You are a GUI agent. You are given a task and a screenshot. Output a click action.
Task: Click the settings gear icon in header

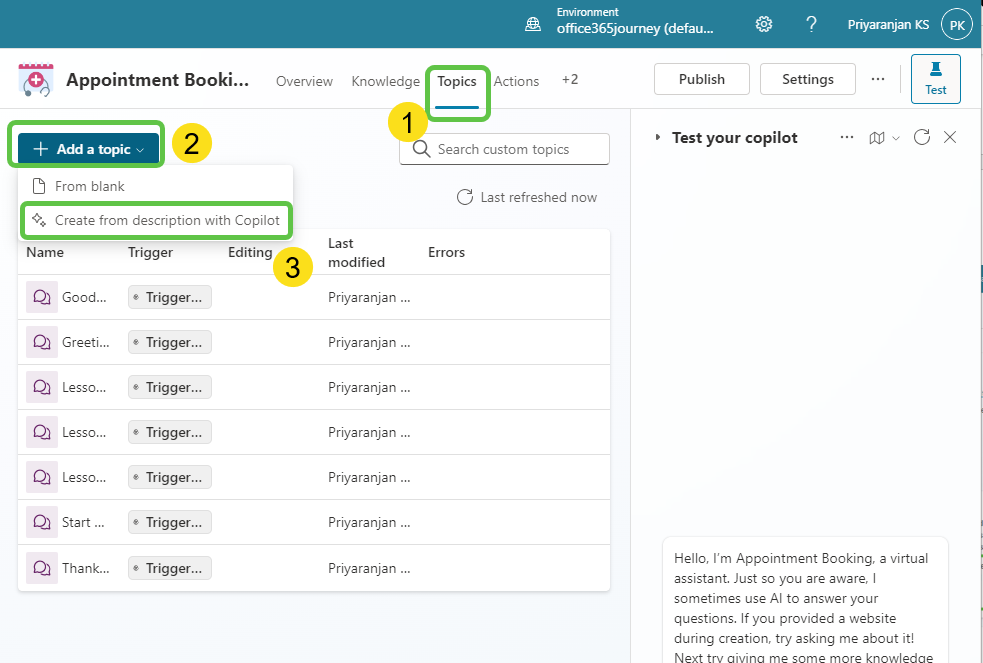pyautogui.click(x=764, y=24)
